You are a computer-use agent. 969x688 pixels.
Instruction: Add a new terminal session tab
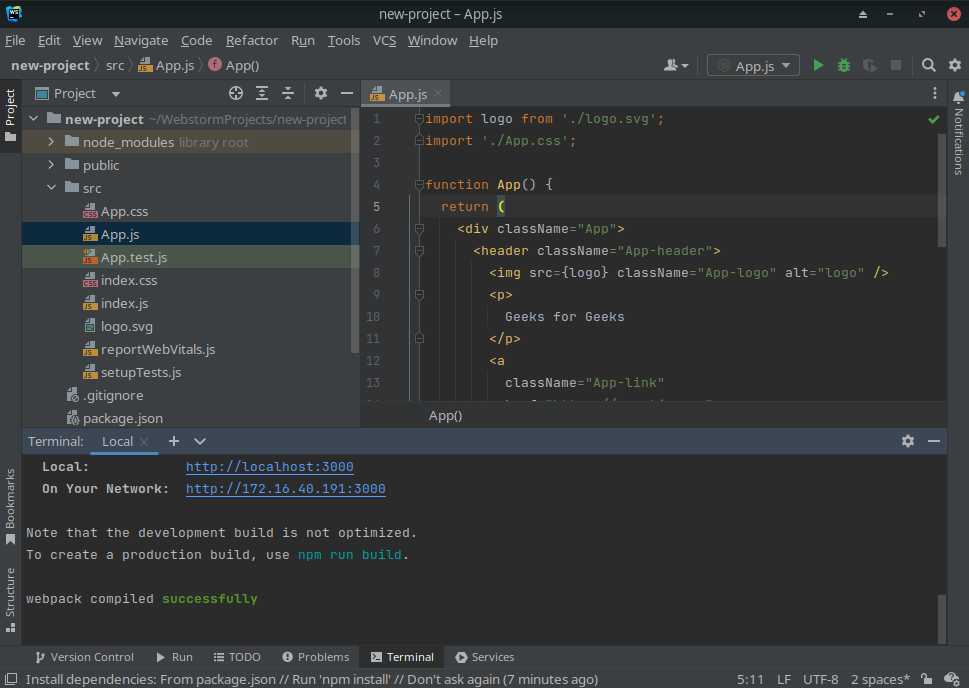click(x=174, y=441)
